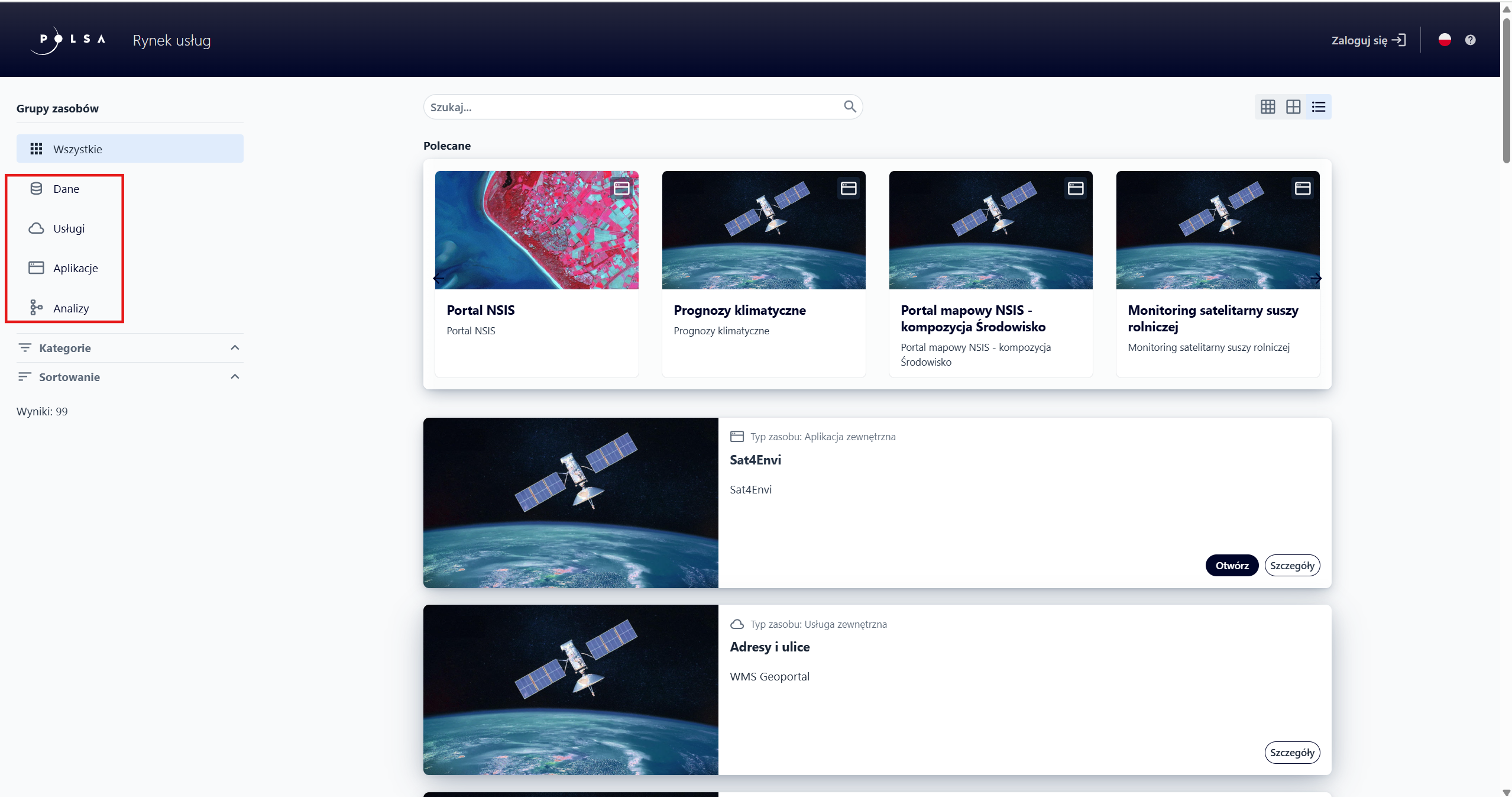Screen dimensions: 1512x797
Task: Click the POLSA logo
Action: coord(68,40)
